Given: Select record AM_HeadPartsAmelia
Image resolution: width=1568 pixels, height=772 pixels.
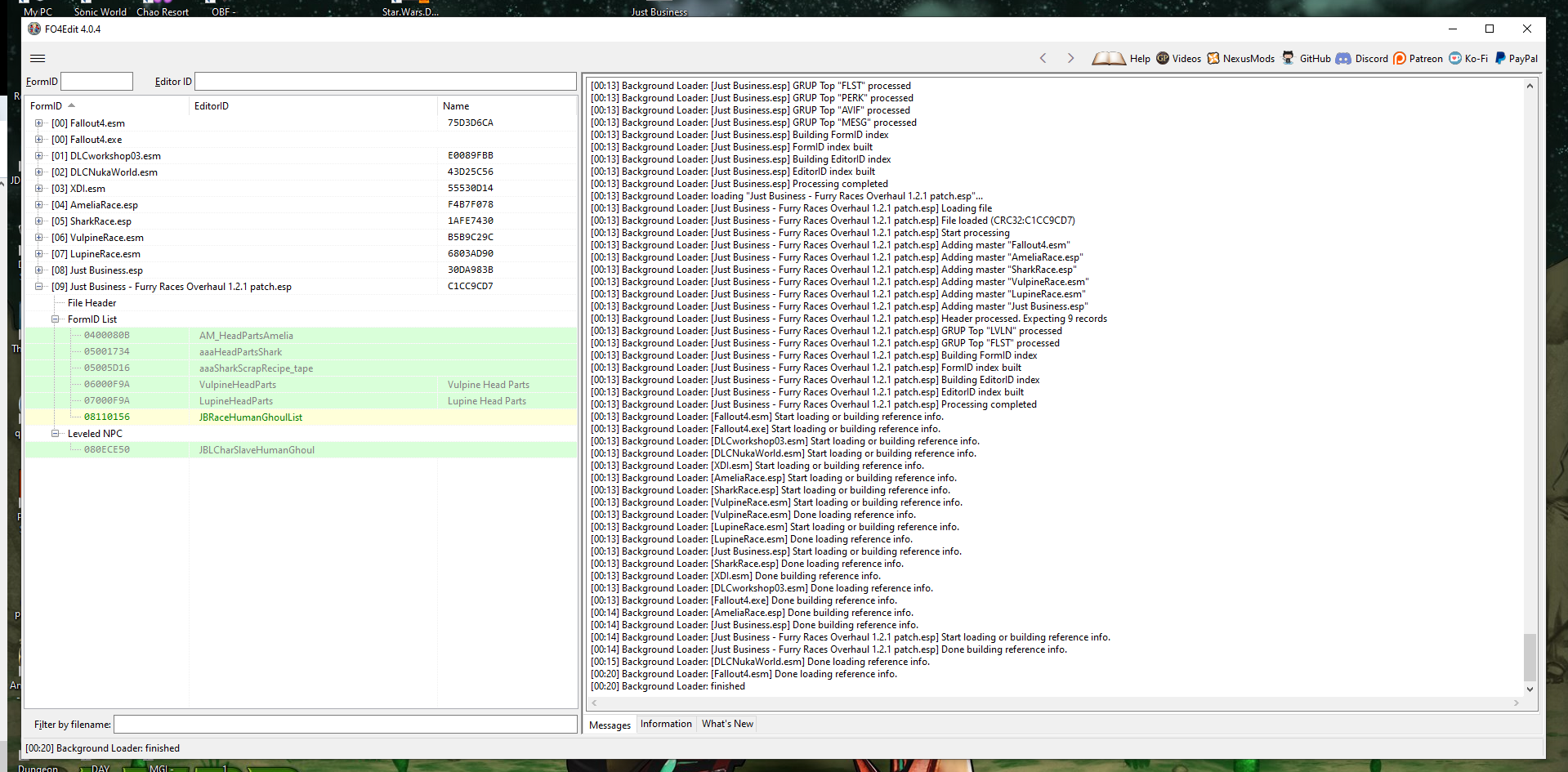Looking at the screenshot, I should 301,336.
